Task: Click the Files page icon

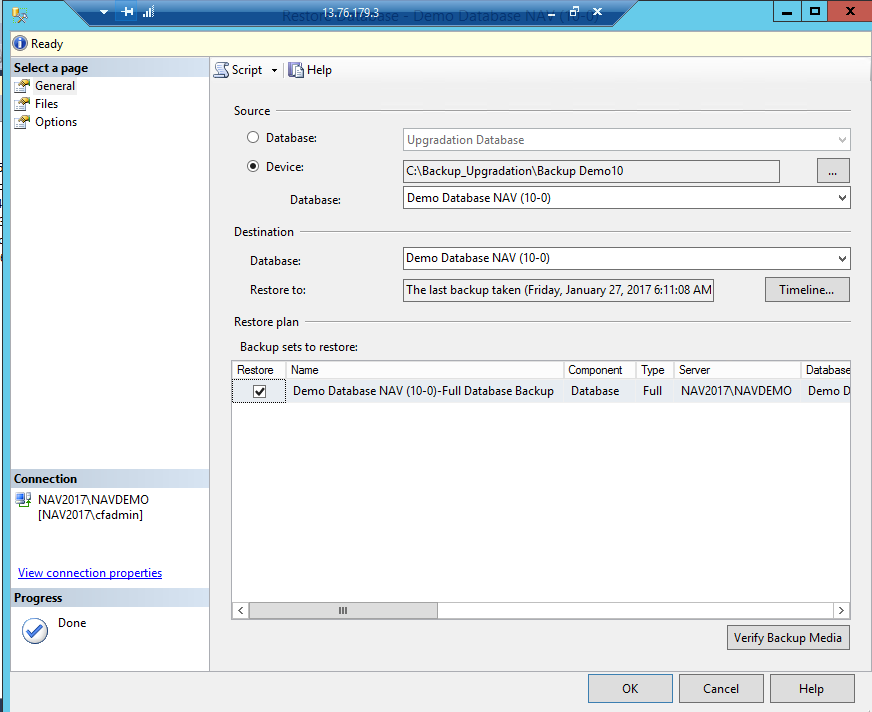Action: 22,104
